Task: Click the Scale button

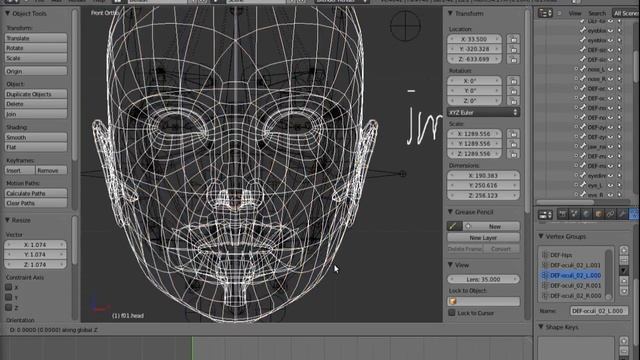Action: [x=36, y=58]
